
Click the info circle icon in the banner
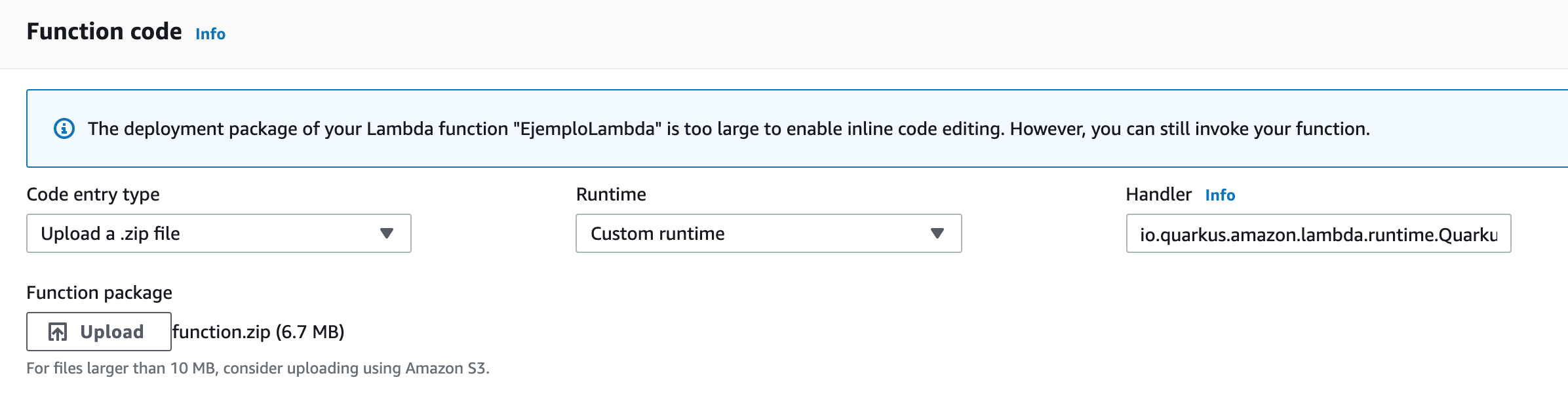tap(64, 128)
